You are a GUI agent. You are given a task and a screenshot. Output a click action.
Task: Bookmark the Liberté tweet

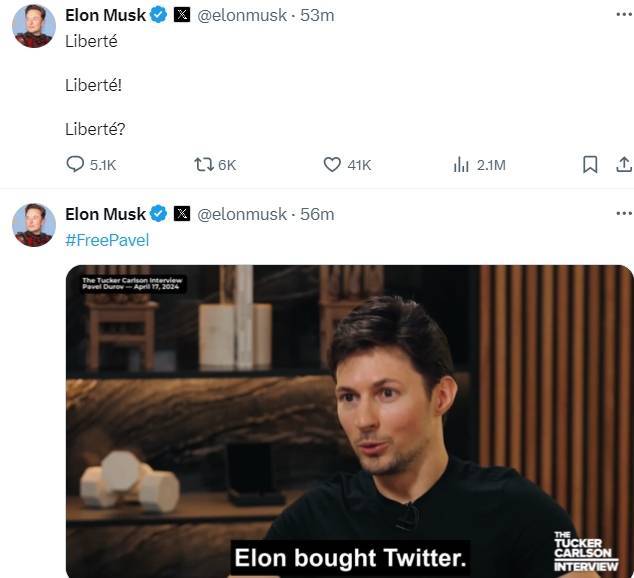590,165
